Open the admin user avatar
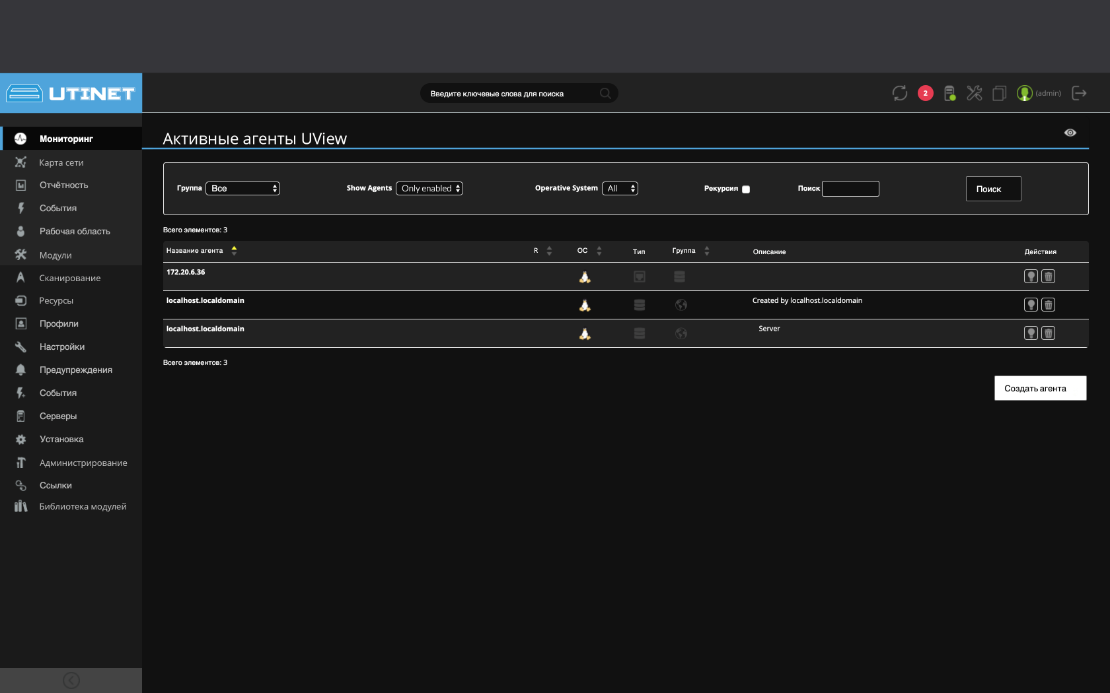 (x=1024, y=93)
